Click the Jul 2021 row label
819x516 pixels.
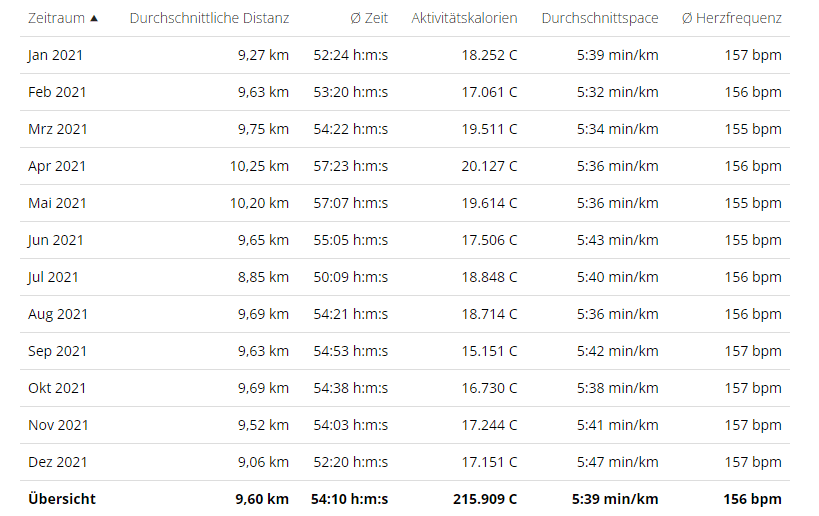click(53, 277)
